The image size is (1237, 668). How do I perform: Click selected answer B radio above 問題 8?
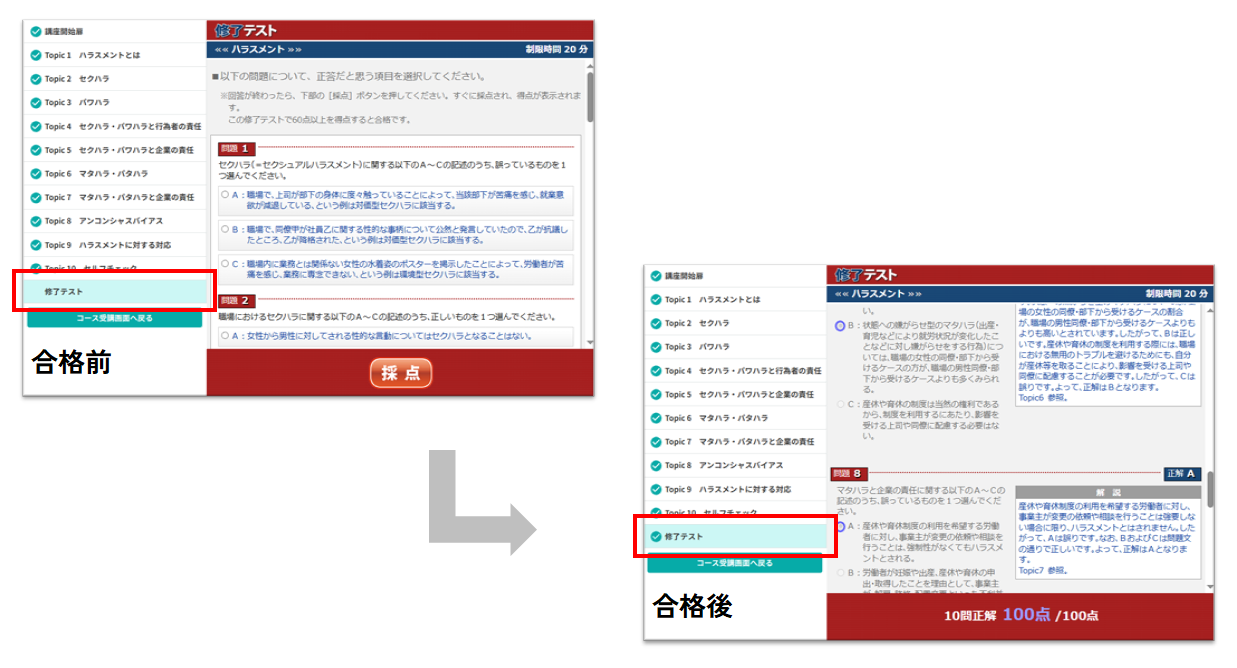[x=840, y=326]
